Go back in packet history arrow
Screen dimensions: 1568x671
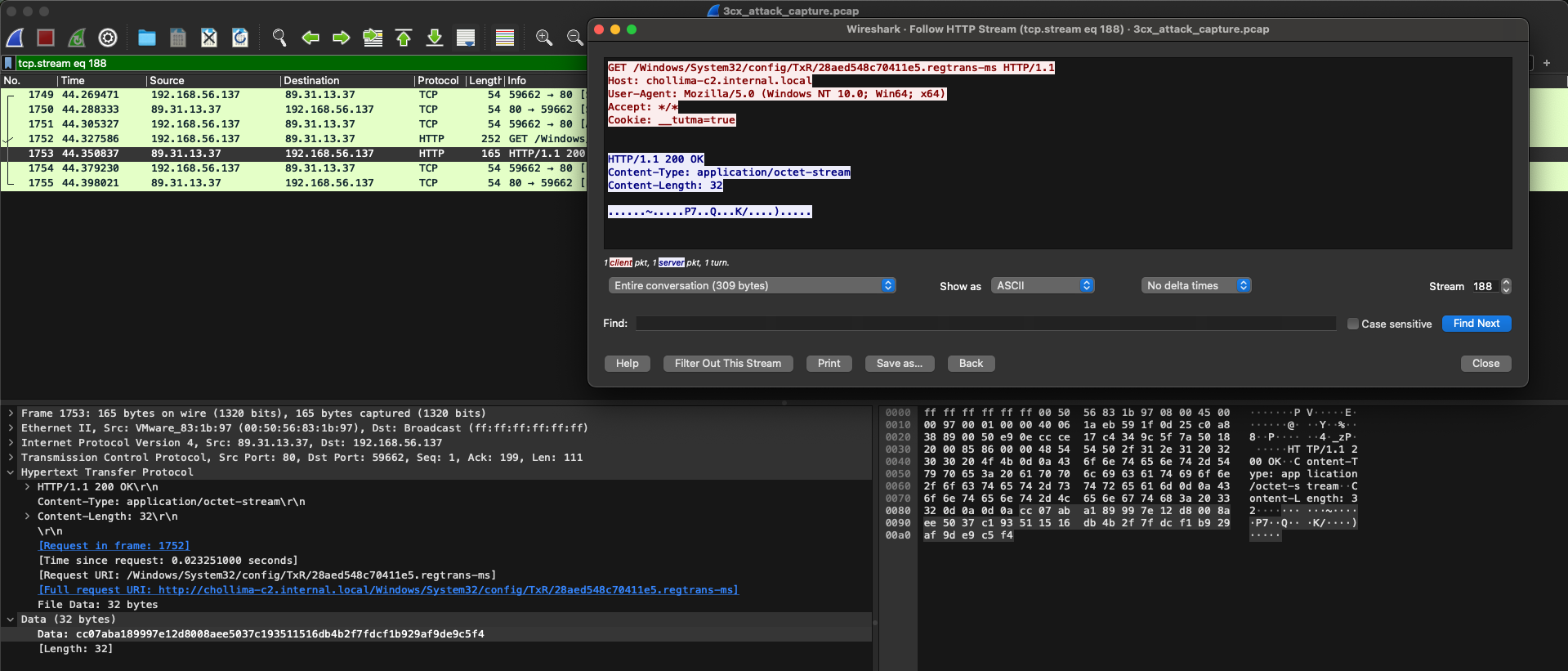pos(310,38)
